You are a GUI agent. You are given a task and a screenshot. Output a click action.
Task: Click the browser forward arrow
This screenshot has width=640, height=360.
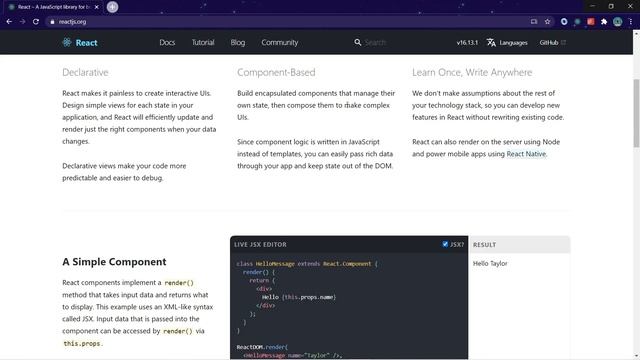(x=22, y=22)
